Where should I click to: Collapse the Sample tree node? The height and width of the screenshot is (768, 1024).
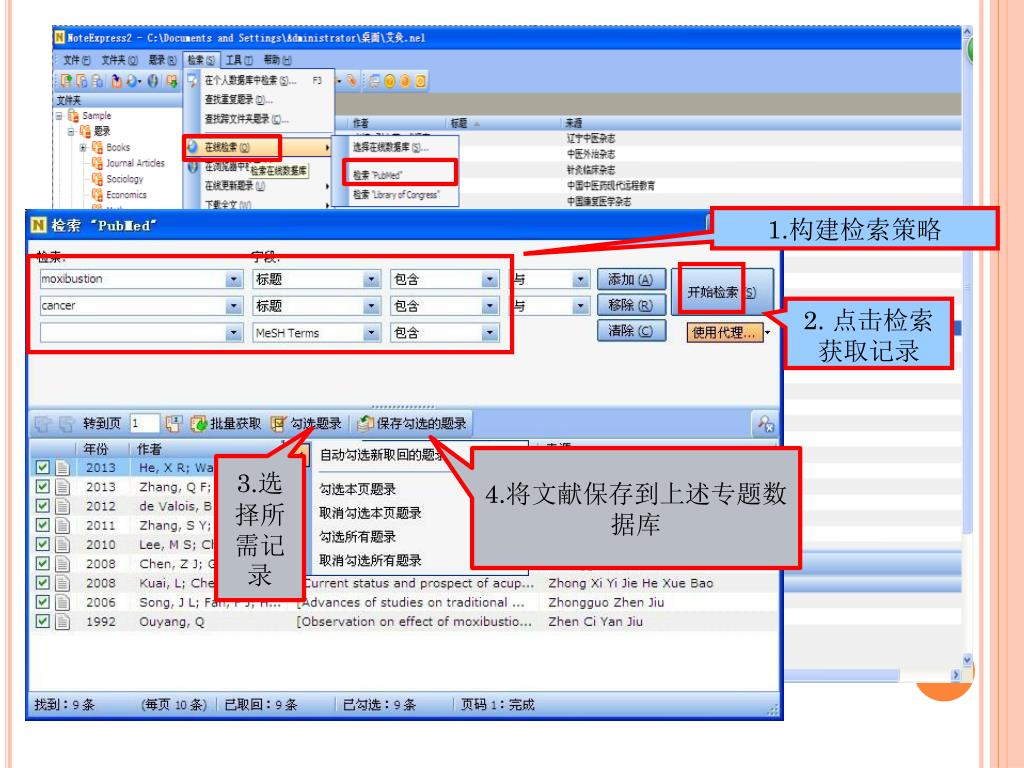coord(59,116)
